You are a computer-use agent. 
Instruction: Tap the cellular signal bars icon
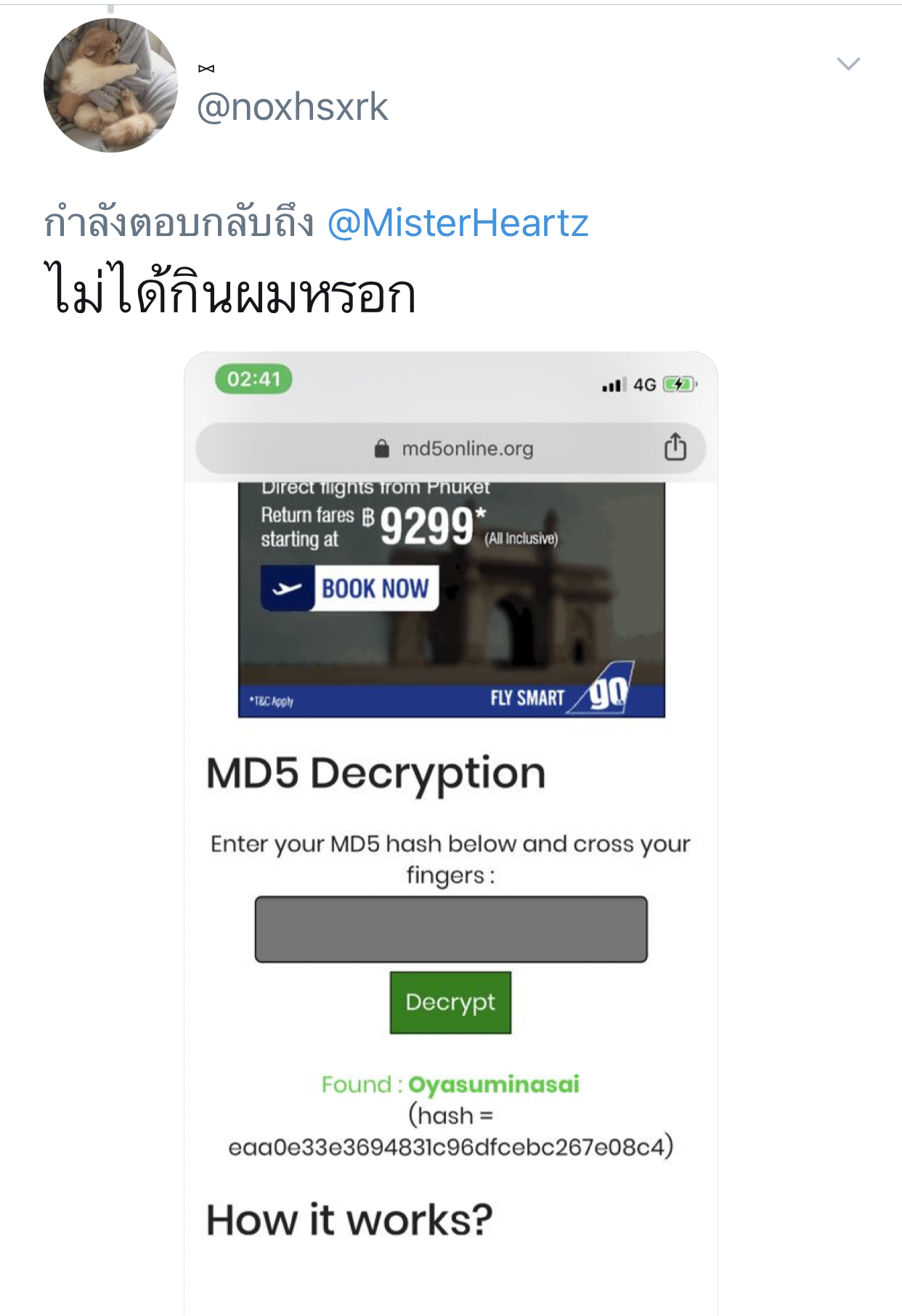[613, 385]
